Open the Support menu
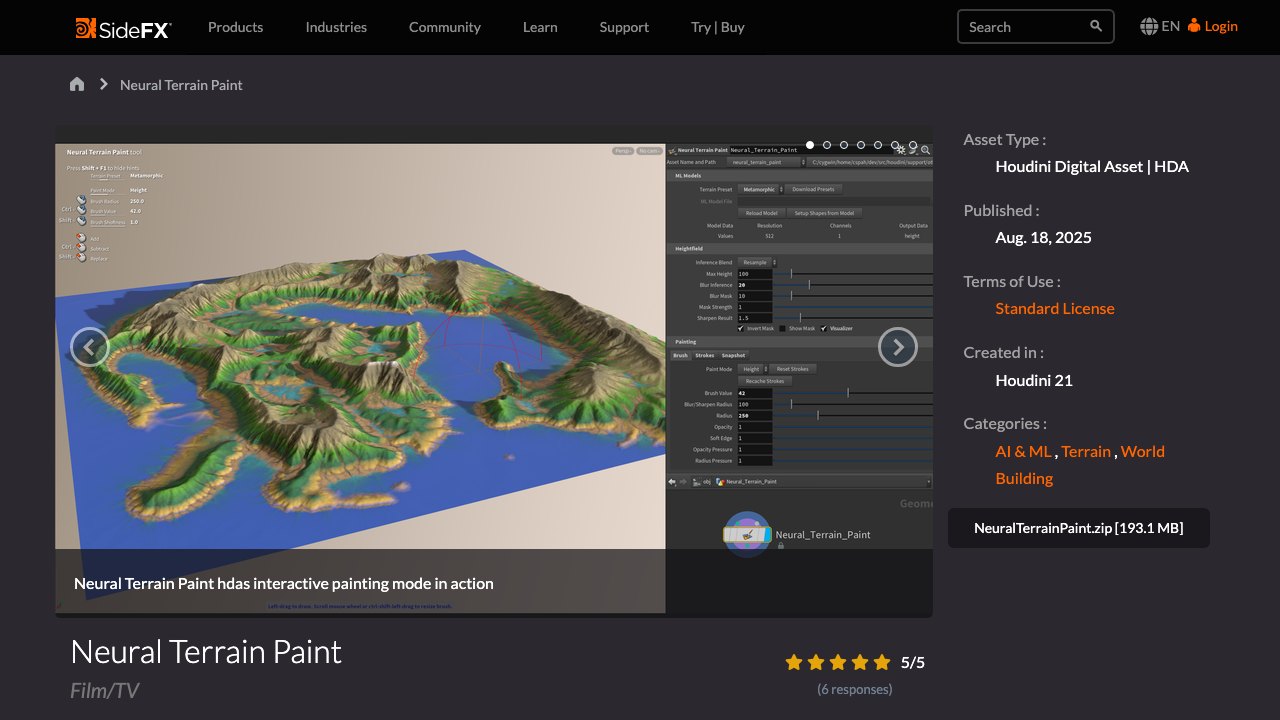 pyautogui.click(x=624, y=27)
